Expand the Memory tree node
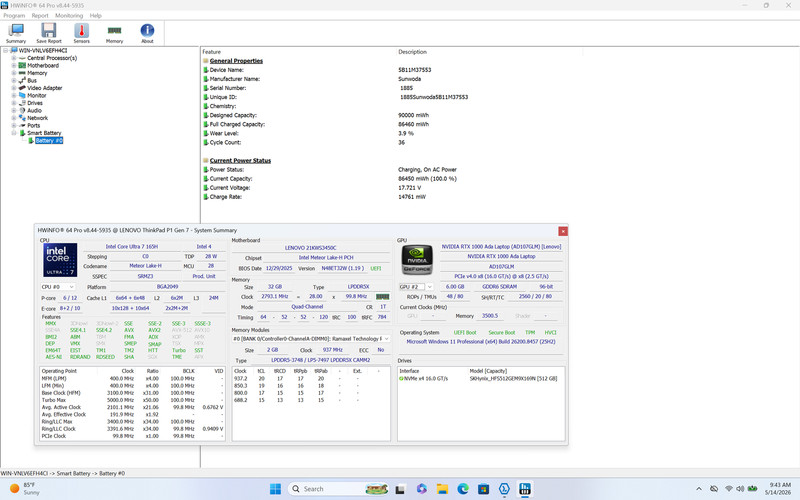This screenshot has width=800, height=500. tap(14, 73)
